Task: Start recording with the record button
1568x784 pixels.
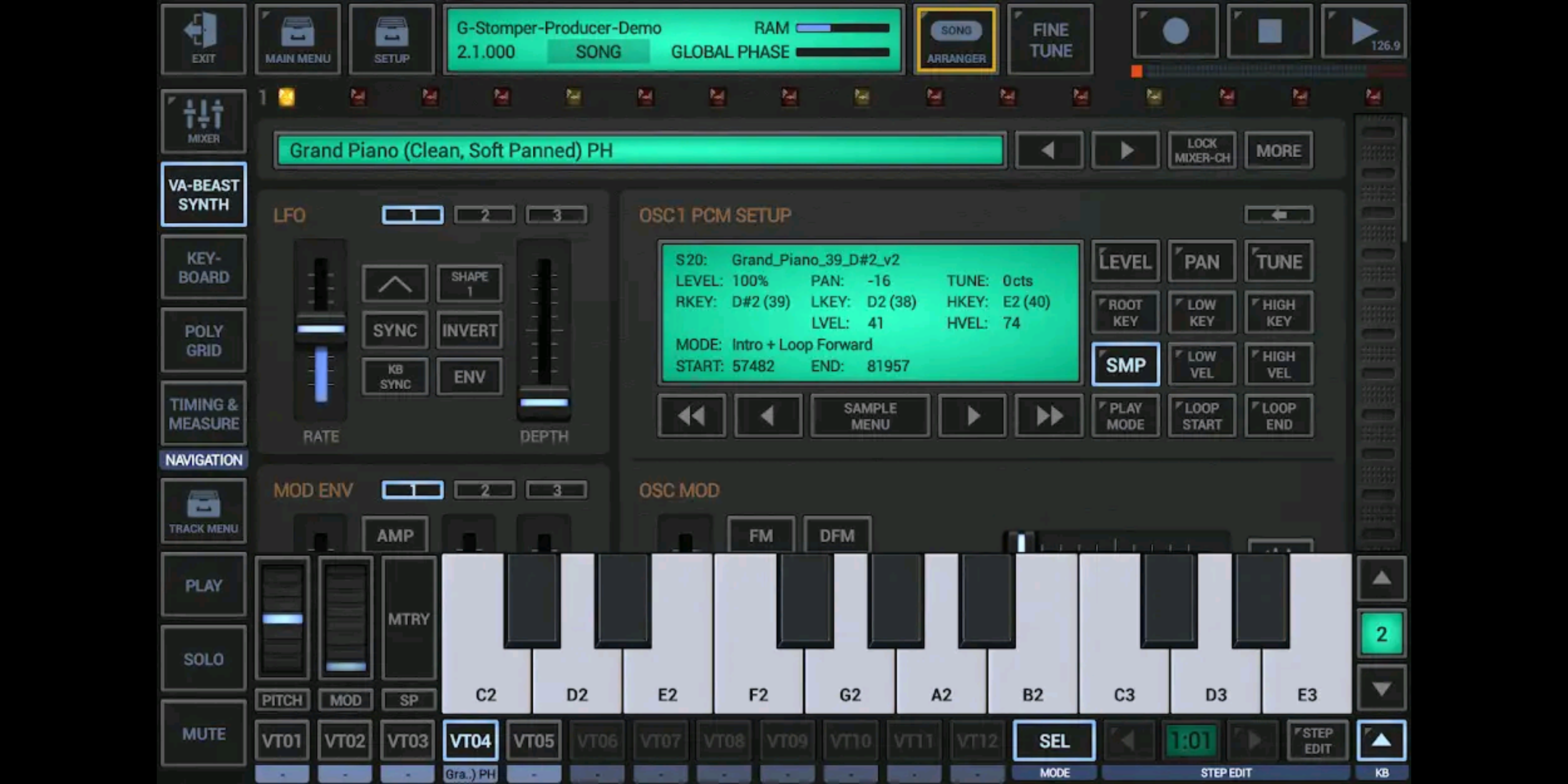Action: [x=1175, y=31]
